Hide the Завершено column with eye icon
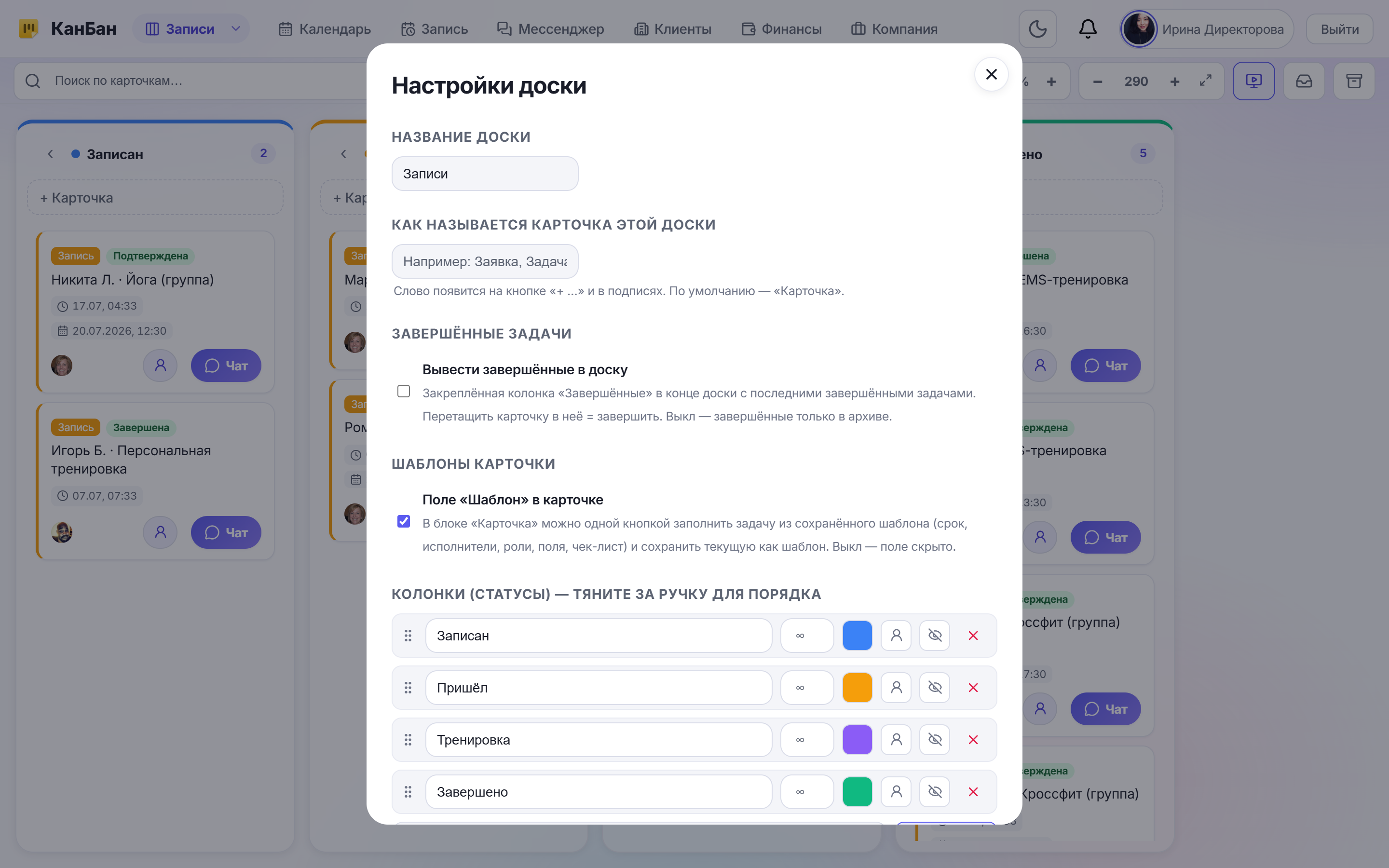 click(934, 792)
